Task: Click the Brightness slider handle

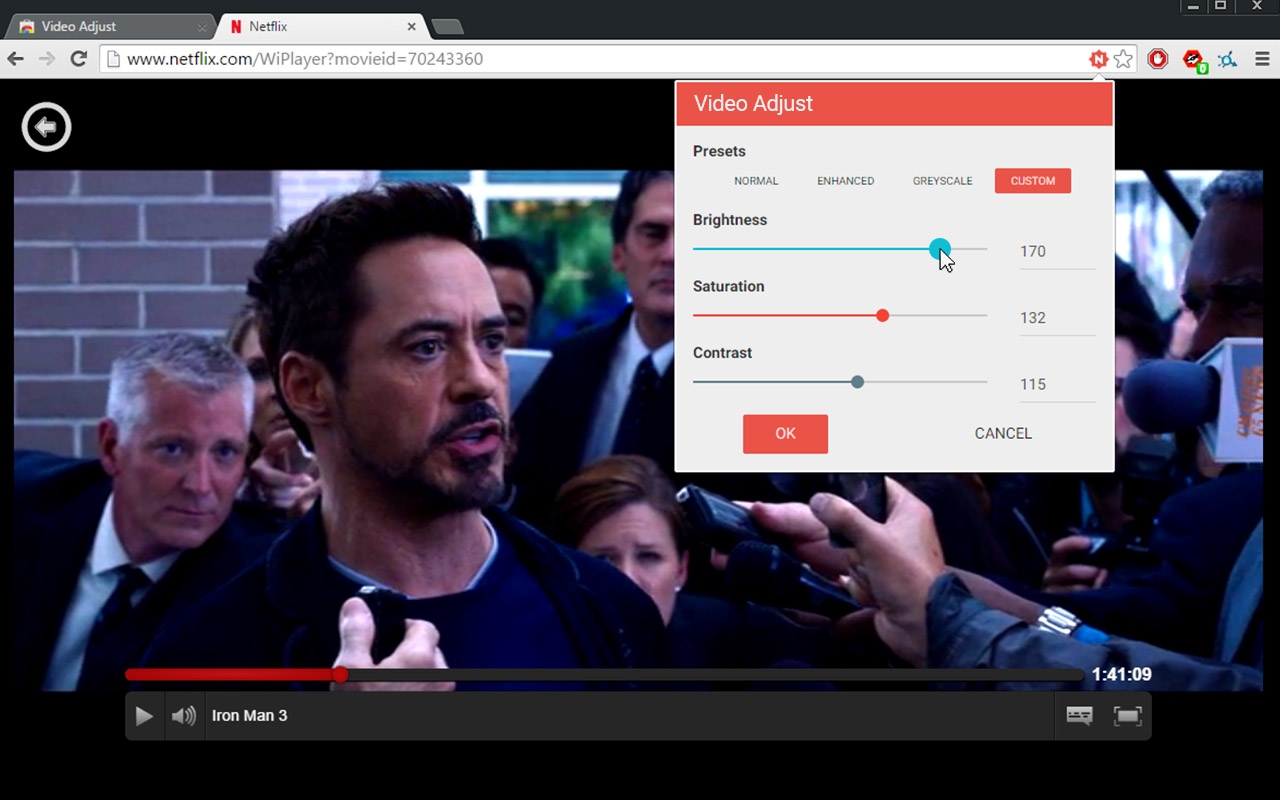Action: tap(939, 249)
